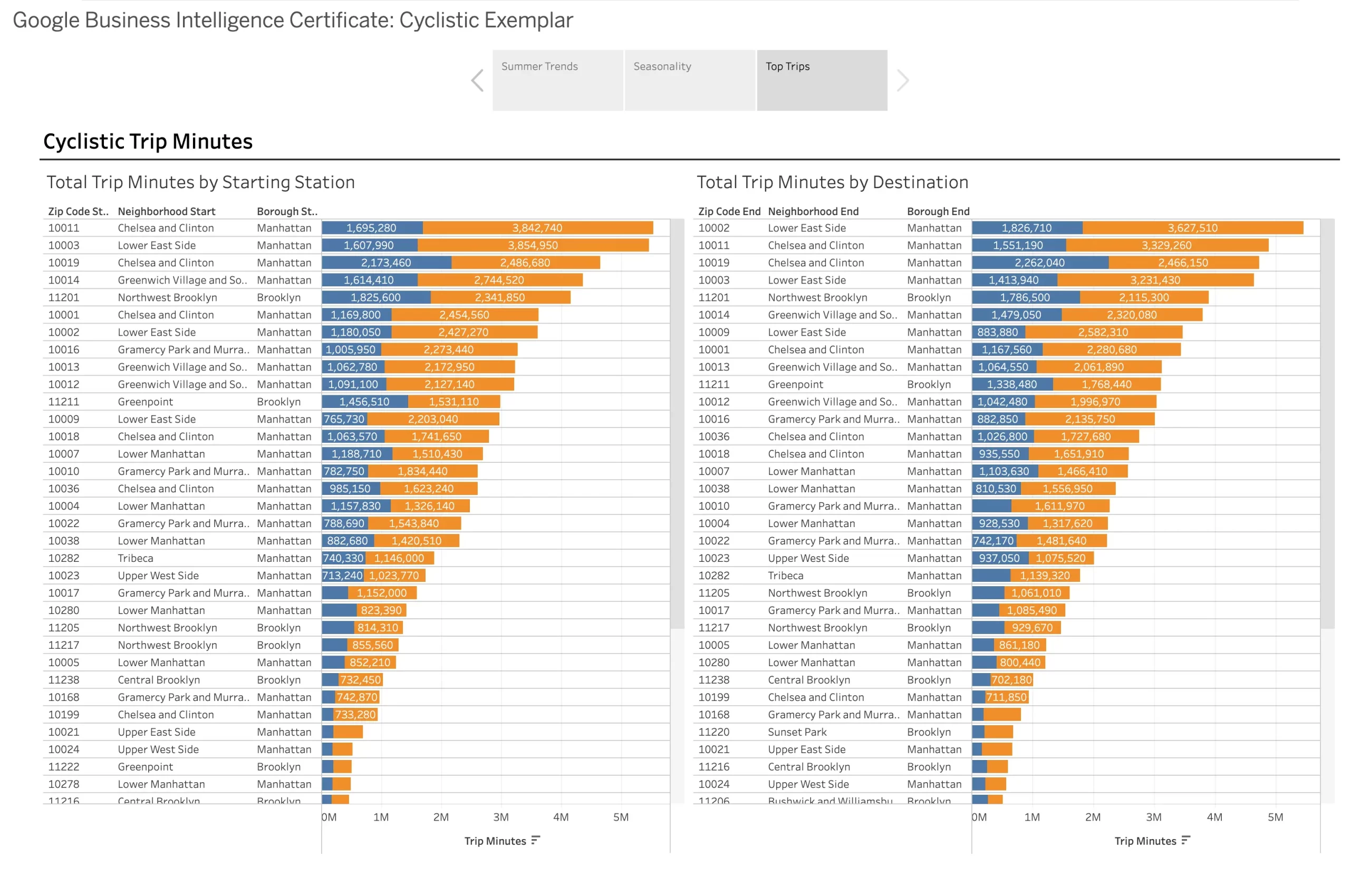This screenshot has height=896, width=1350.
Task: Click the Zip Code End column header
Action: tap(729, 211)
